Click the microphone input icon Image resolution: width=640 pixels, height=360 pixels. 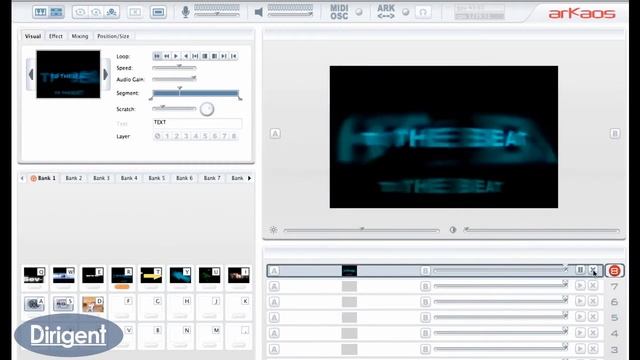(x=185, y=12)
